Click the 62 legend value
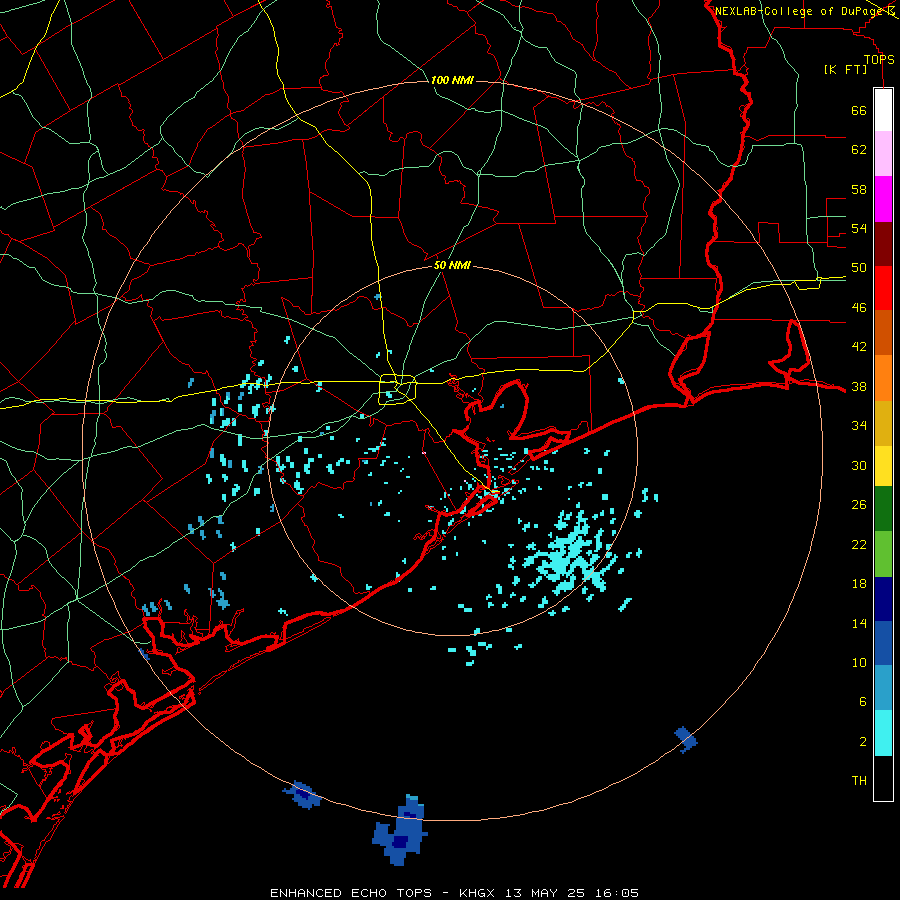This screenshot has width=900, height=900. click(859, 150)
